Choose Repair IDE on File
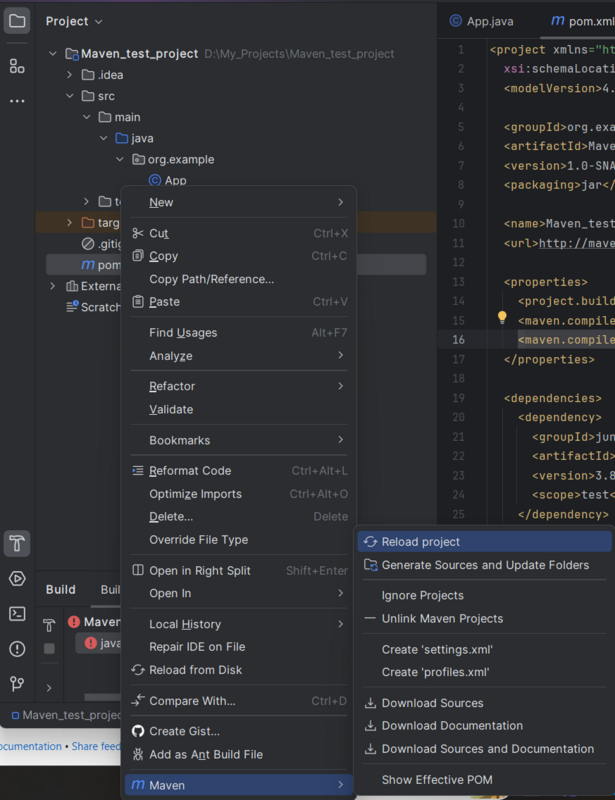 tap(238, 647)
